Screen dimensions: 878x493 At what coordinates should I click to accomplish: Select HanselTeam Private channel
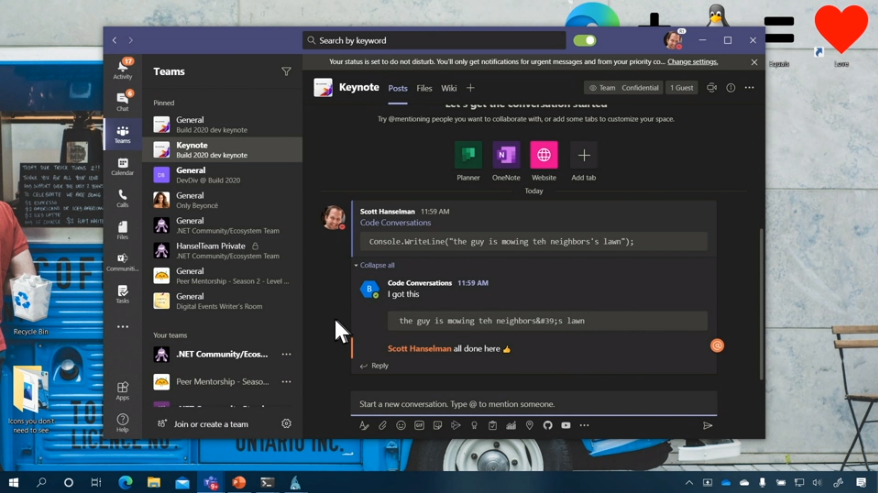223,250
